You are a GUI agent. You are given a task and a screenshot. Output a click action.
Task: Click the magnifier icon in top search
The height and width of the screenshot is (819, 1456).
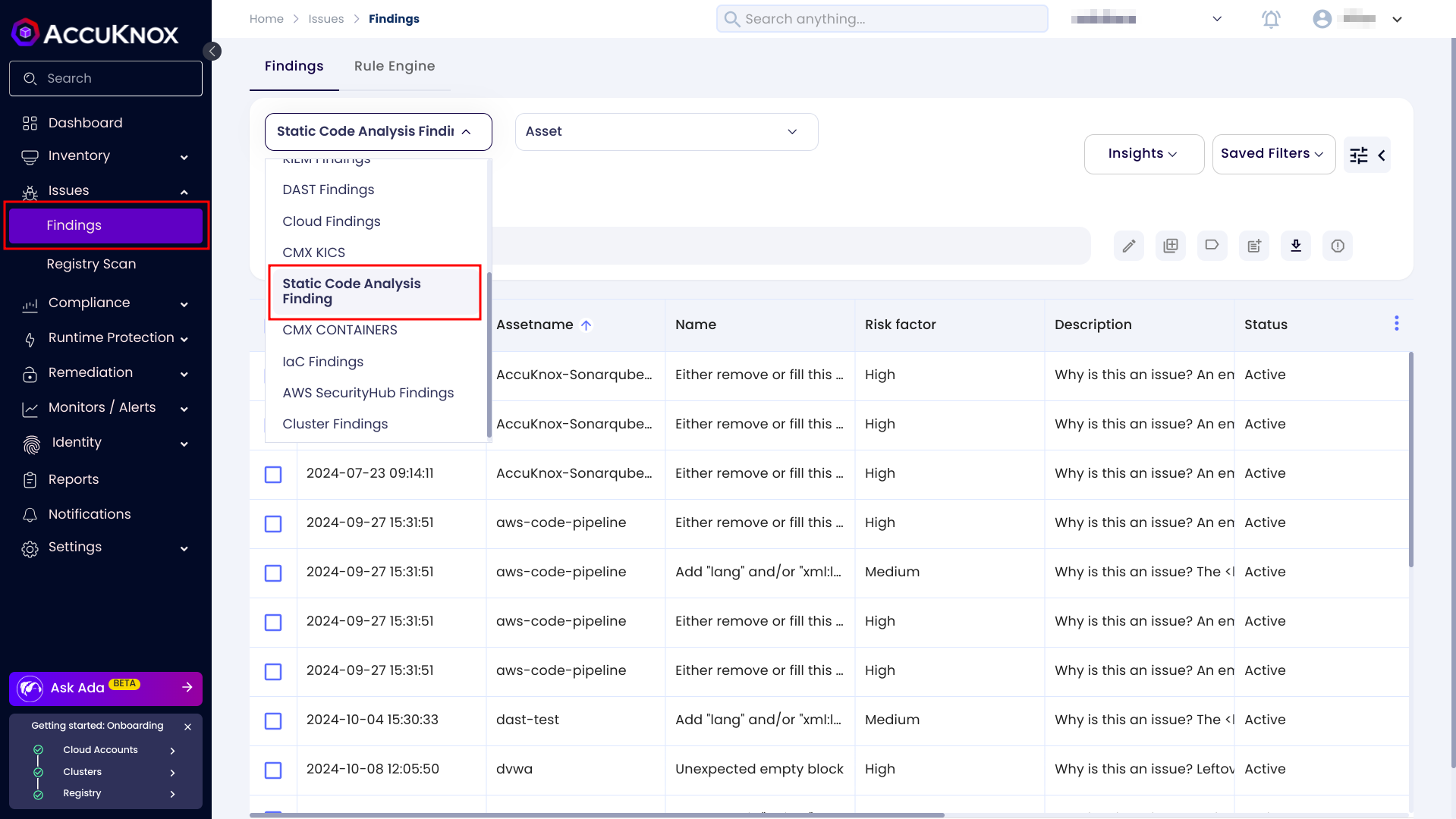731,19
